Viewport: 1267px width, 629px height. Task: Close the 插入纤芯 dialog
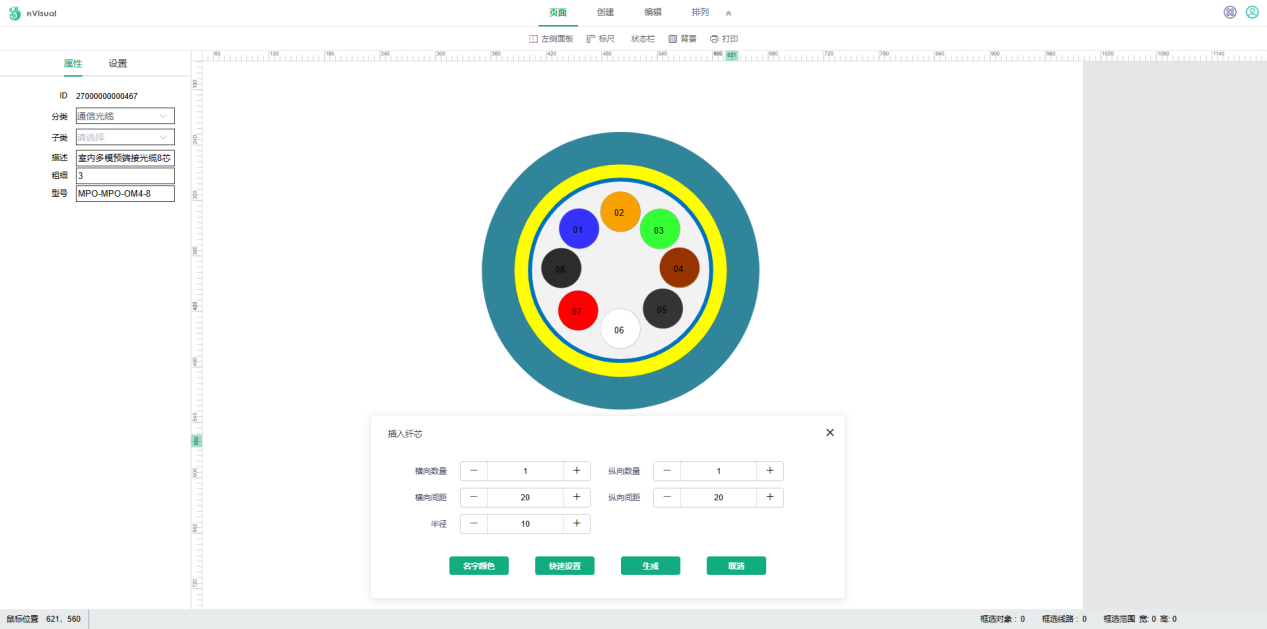[829, 433]
